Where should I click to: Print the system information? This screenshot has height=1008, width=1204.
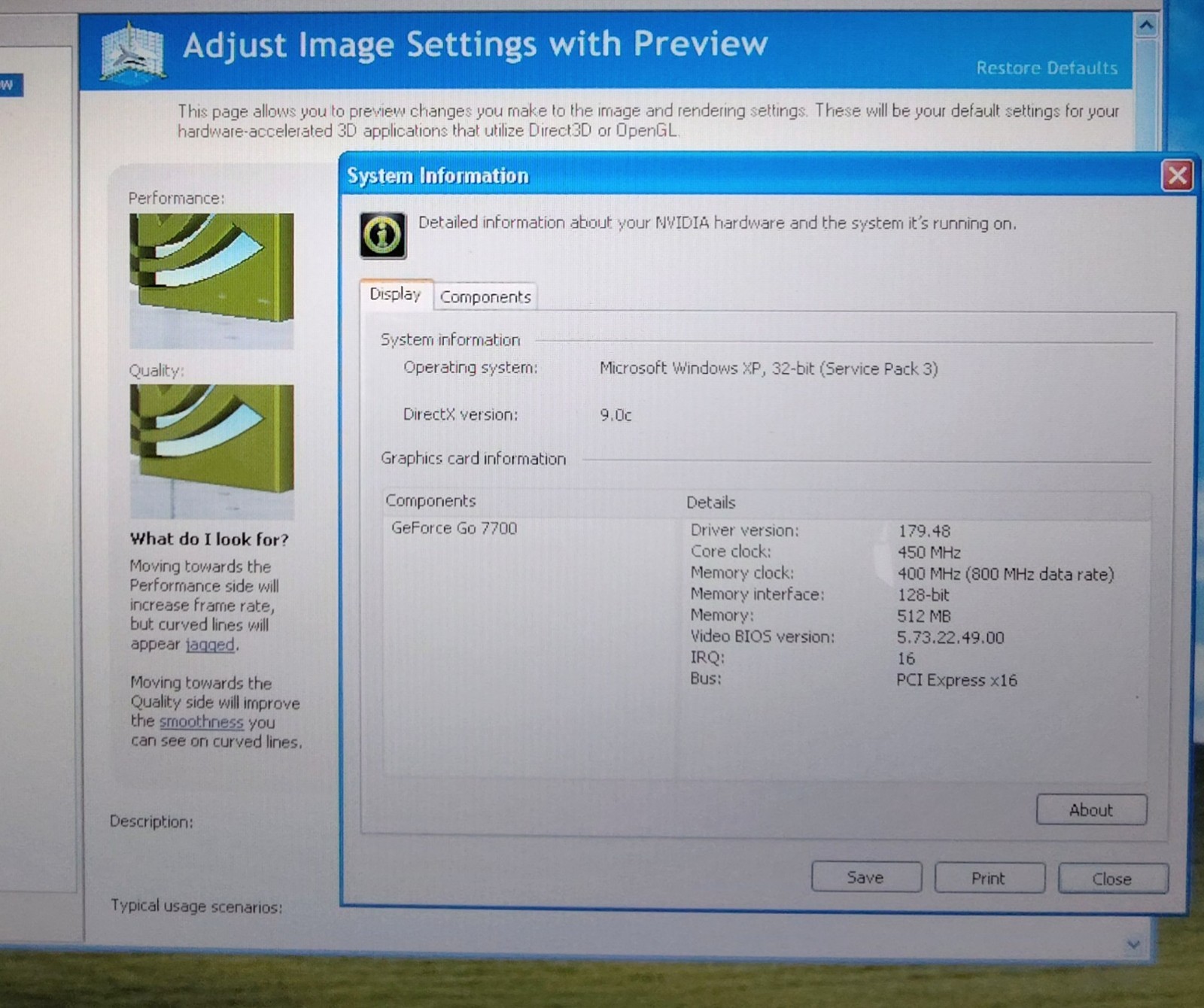[988, 878]
